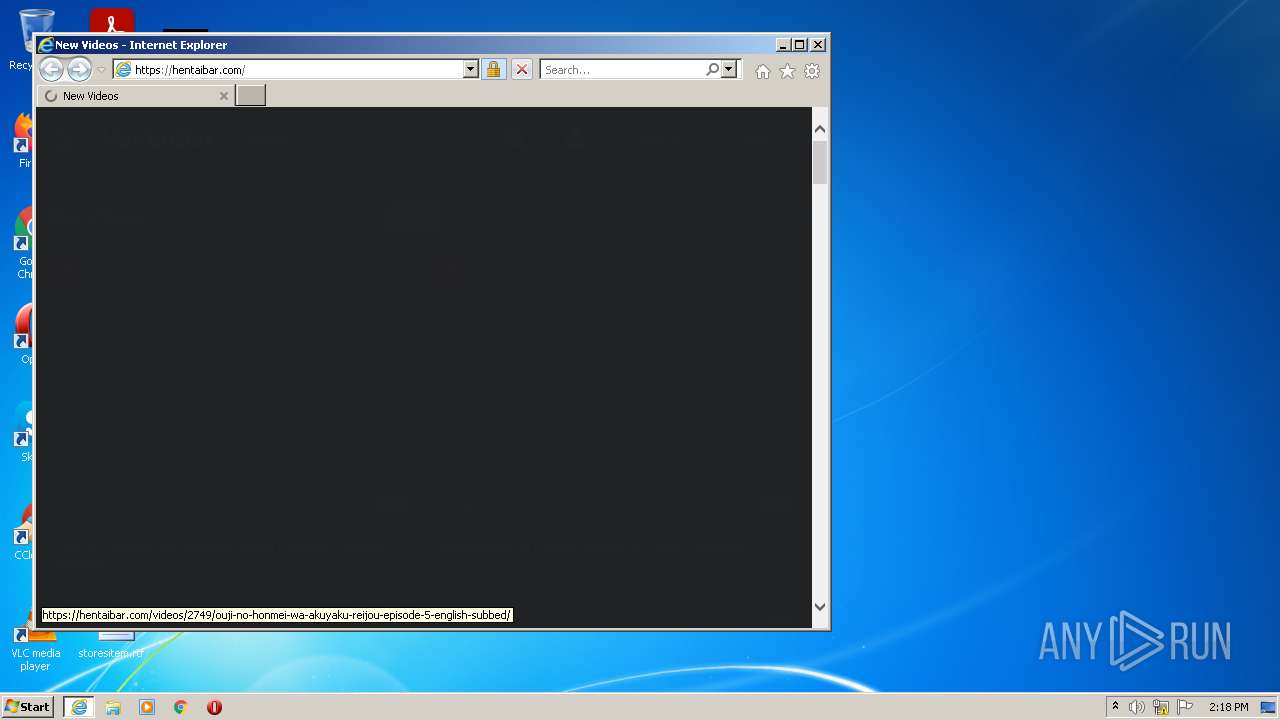Launch Google Chrome from the taskbar
The image size is (1280, 720).
point(181,707)
